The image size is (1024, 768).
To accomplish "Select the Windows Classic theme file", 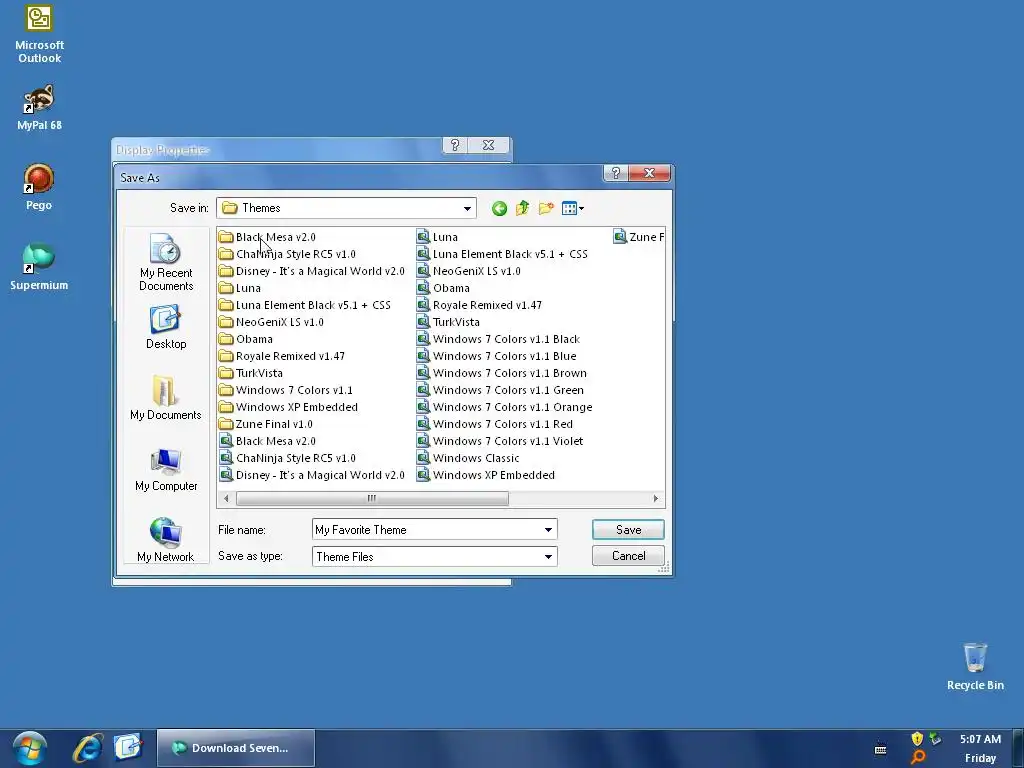I will [x=468, y=458].
